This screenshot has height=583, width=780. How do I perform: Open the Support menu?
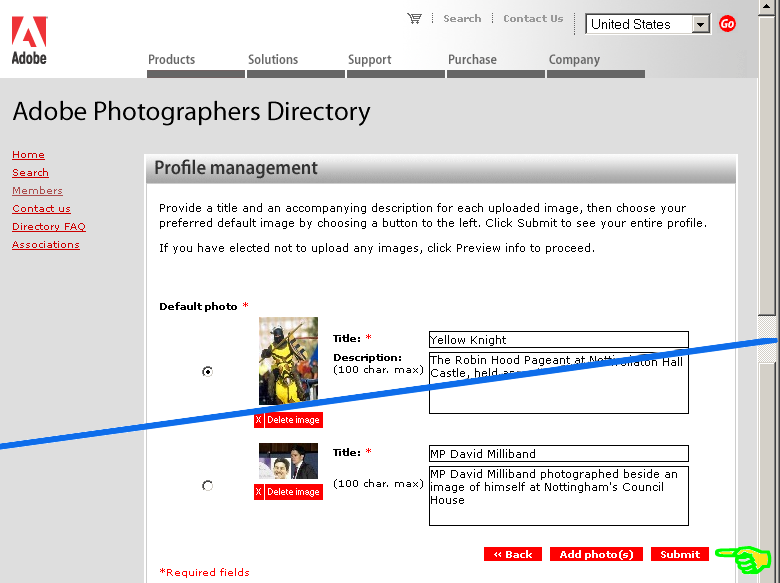coord(370,60)
